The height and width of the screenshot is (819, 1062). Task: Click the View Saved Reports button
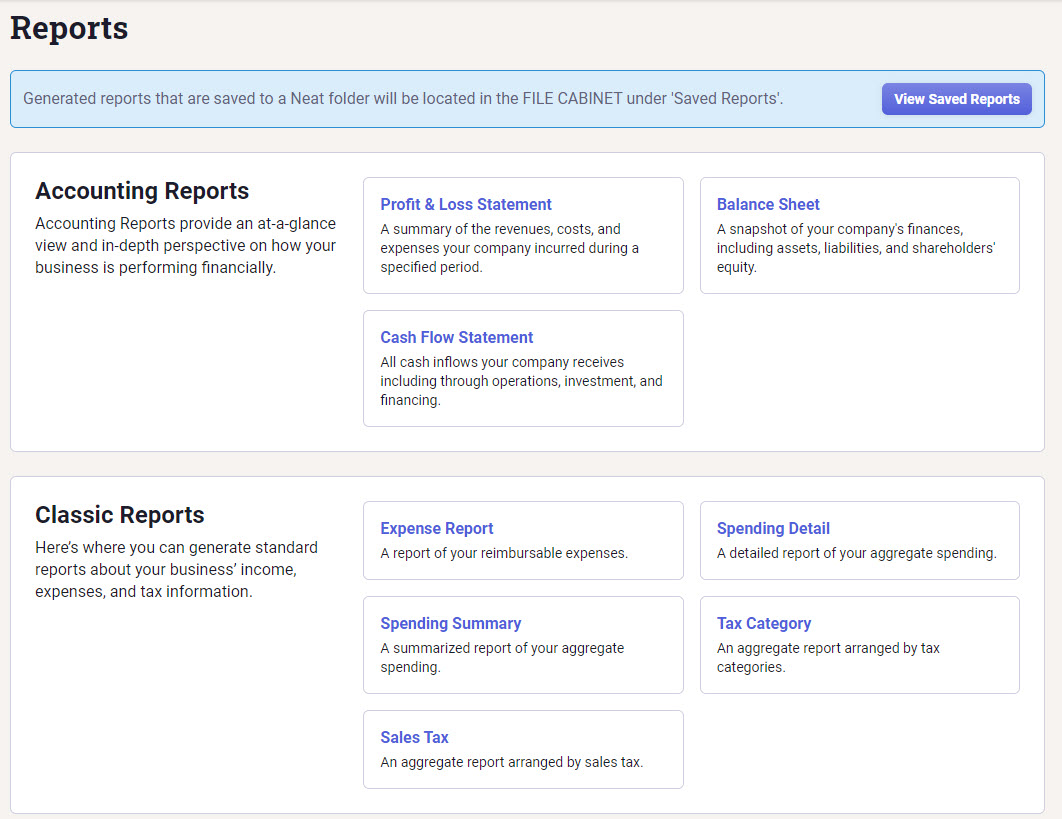click(956, 99)
